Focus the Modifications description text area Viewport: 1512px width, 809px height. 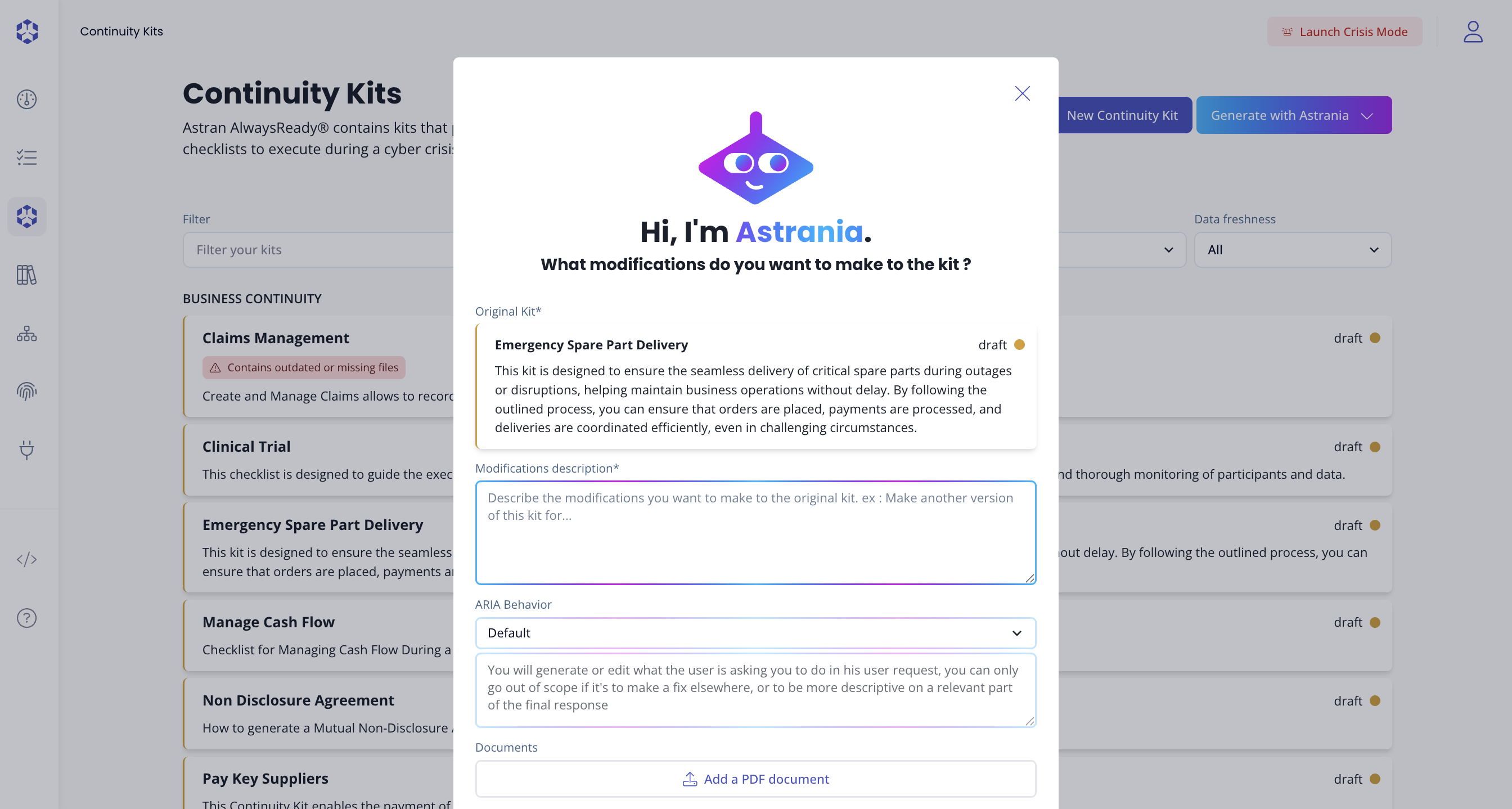755,532
